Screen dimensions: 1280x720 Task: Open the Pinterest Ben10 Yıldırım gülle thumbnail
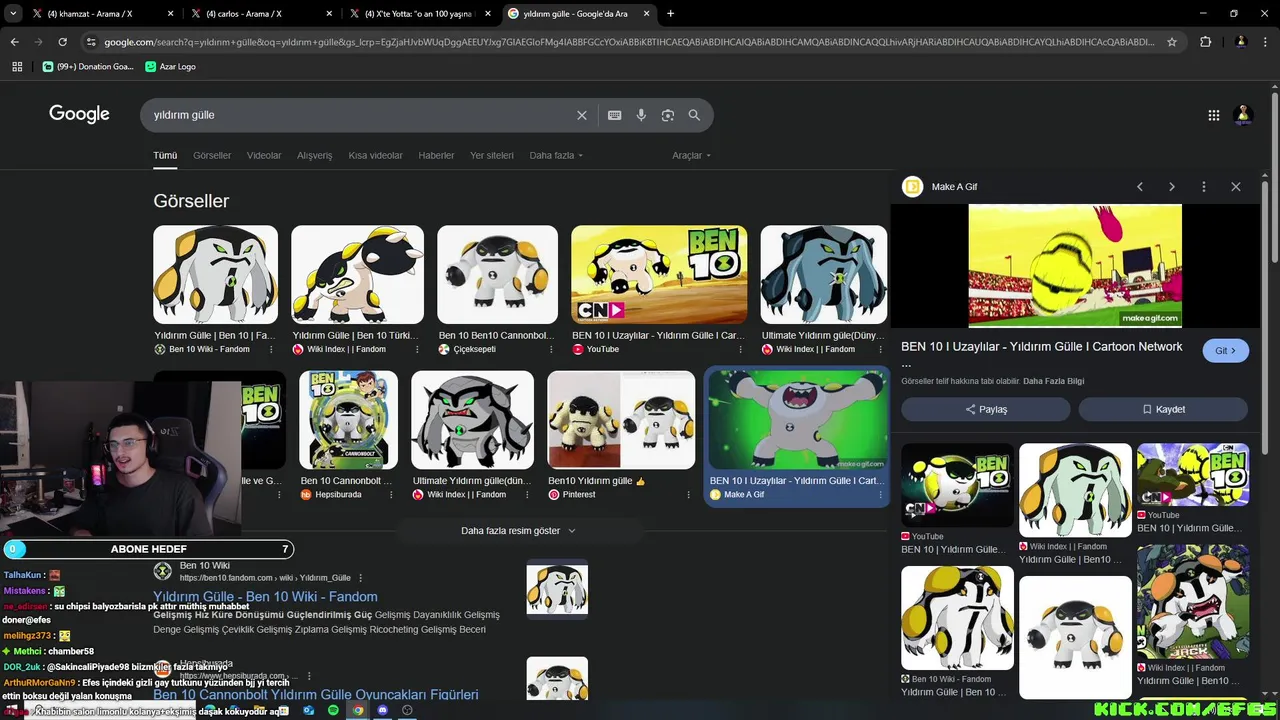tap(621, 420)
